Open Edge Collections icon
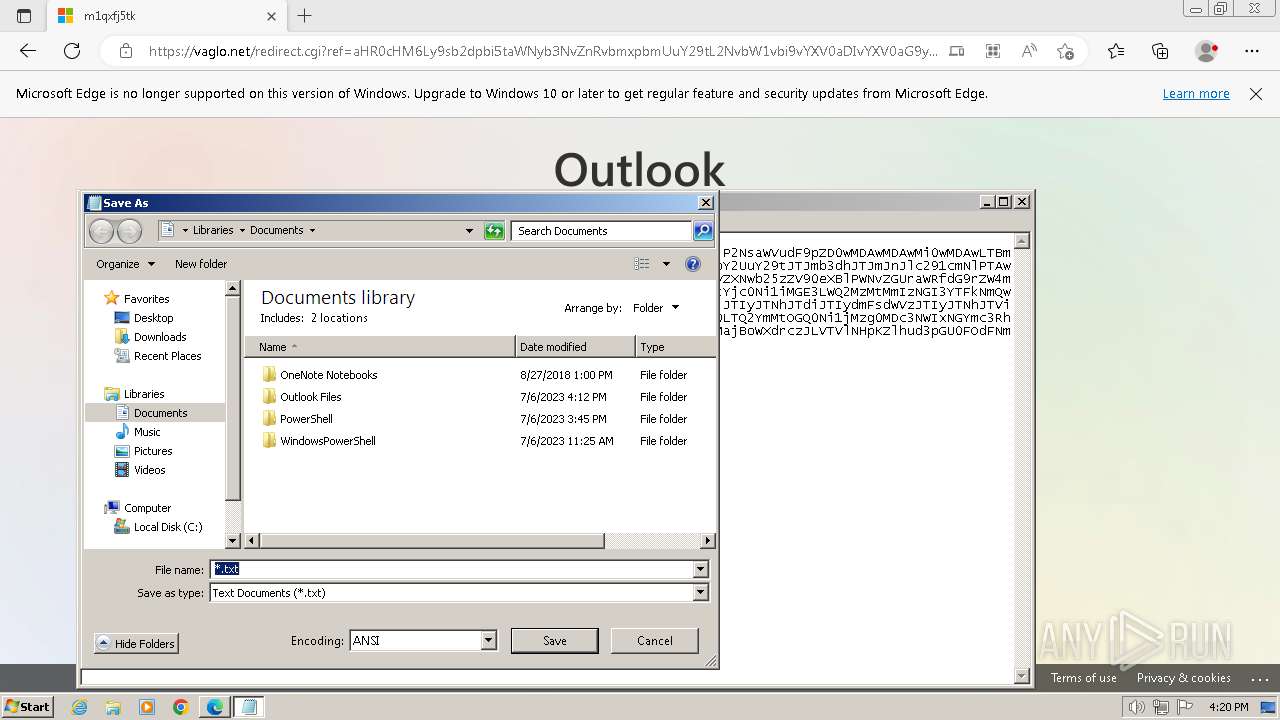The height and width of the screenshot is (720, 1280). [1160, 51]
